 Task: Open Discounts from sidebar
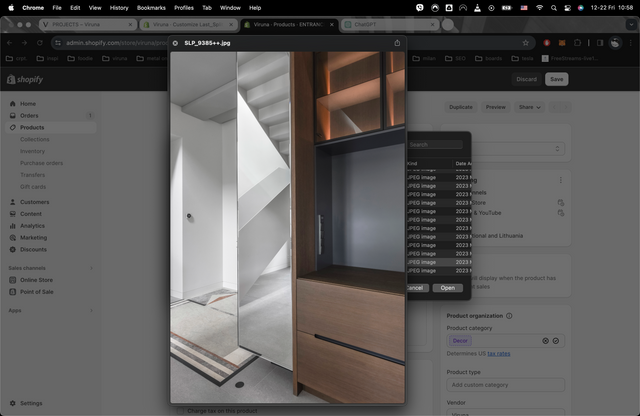tap(33, 250)
